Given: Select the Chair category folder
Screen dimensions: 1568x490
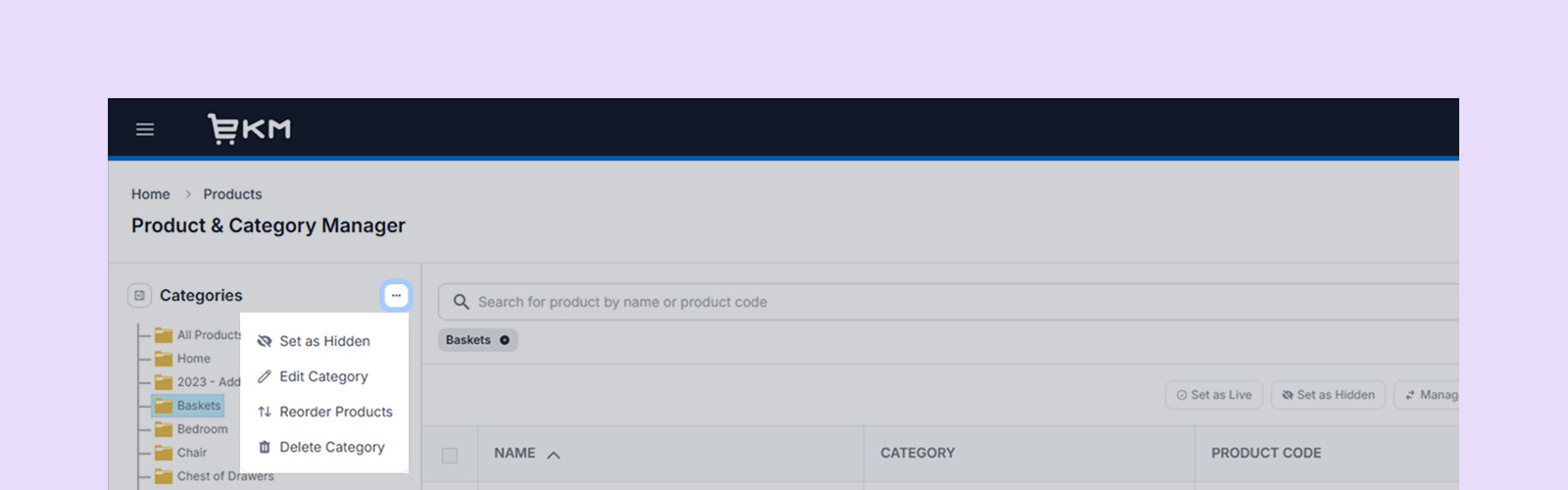Looking at the screenshot, I should coord(191,453).
